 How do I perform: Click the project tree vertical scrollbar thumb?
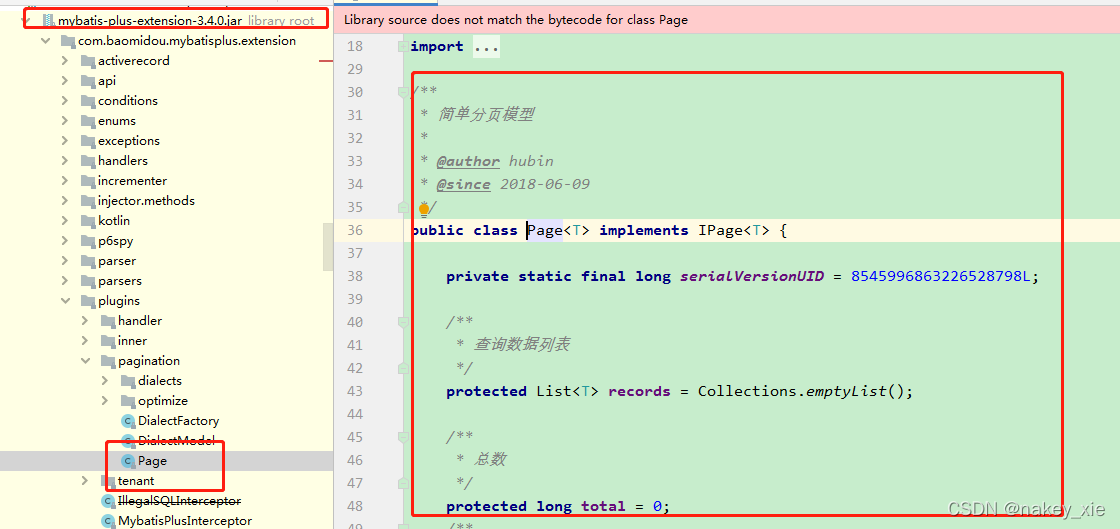point(328,247)
